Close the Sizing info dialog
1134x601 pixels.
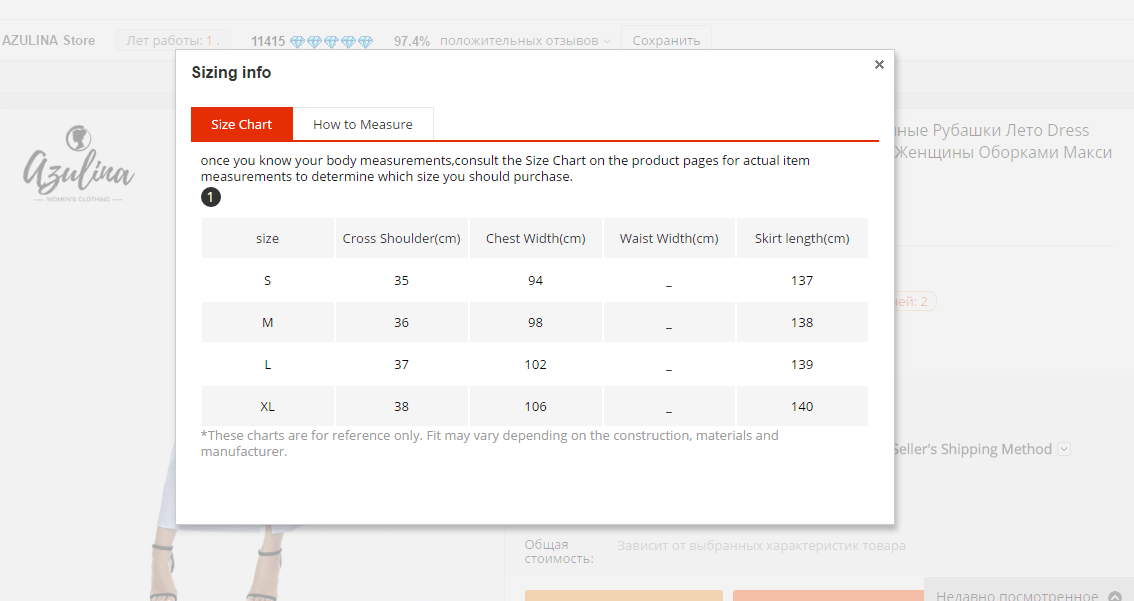point(879,64)
